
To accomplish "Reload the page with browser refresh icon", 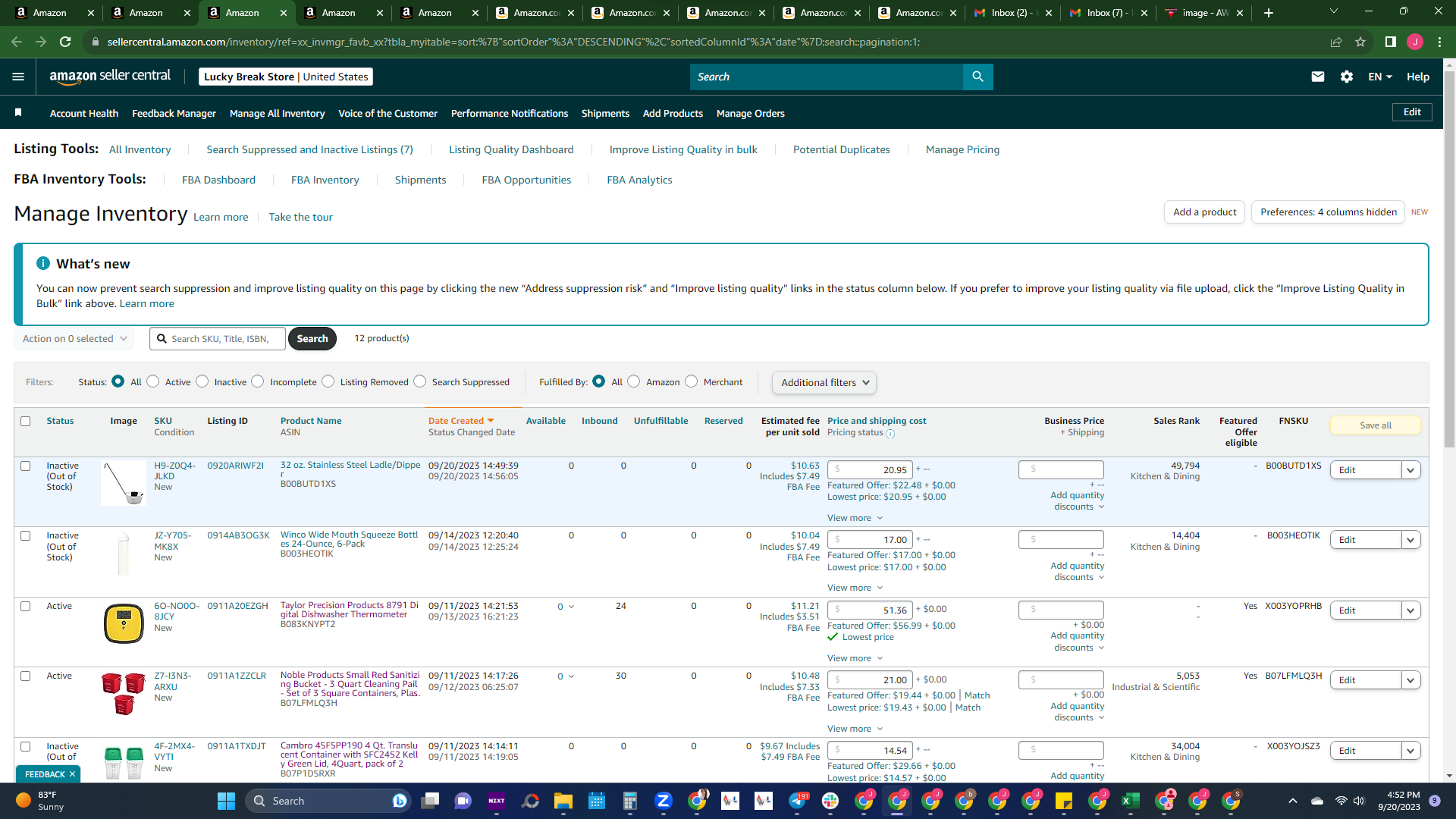I will pyautogui.click(x=65, y=42).
